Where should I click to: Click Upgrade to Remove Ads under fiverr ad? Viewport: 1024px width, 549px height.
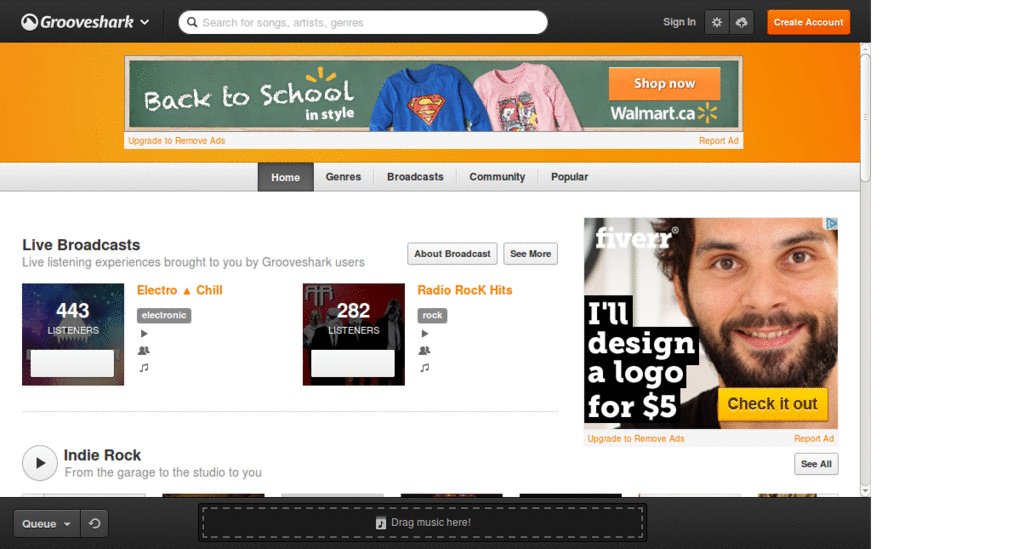pyautogui.click(x=636, y=439)
